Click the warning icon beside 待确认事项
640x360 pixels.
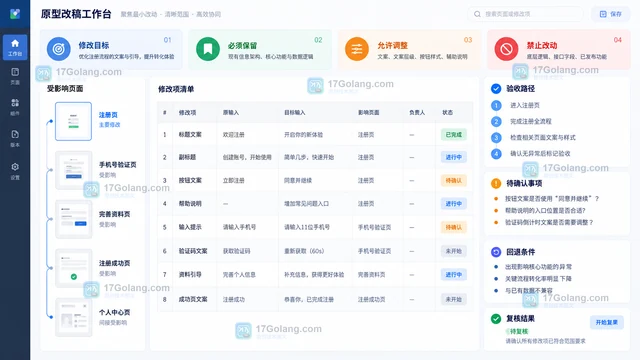click(496, 183)
